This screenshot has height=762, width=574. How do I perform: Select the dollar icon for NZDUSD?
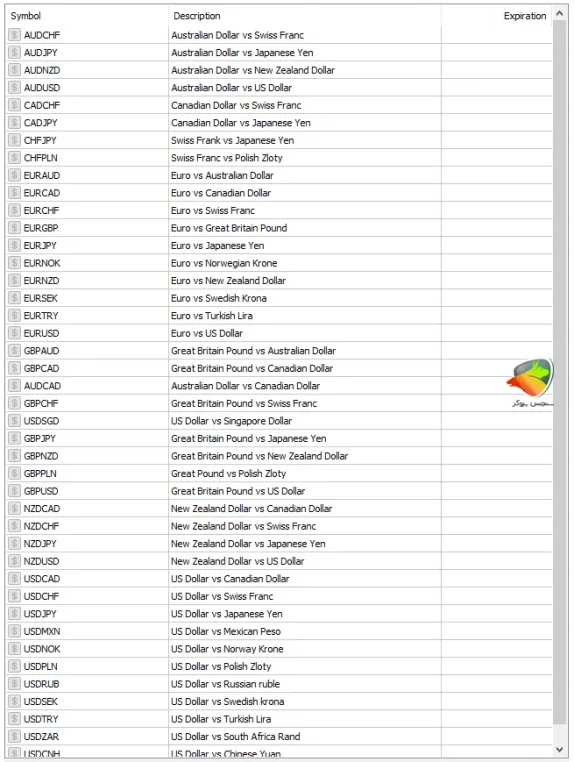(15, 561)
